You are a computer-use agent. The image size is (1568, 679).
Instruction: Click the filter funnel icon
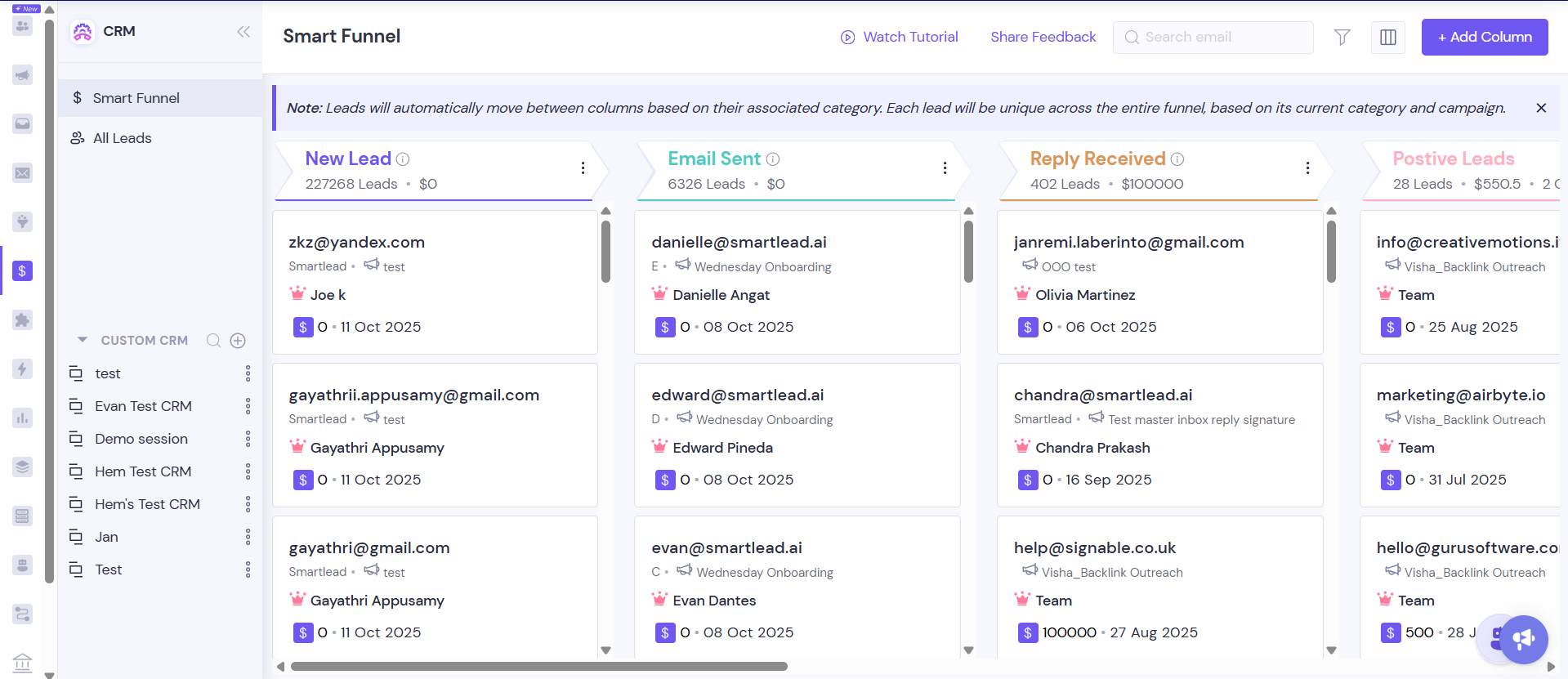1342,37
